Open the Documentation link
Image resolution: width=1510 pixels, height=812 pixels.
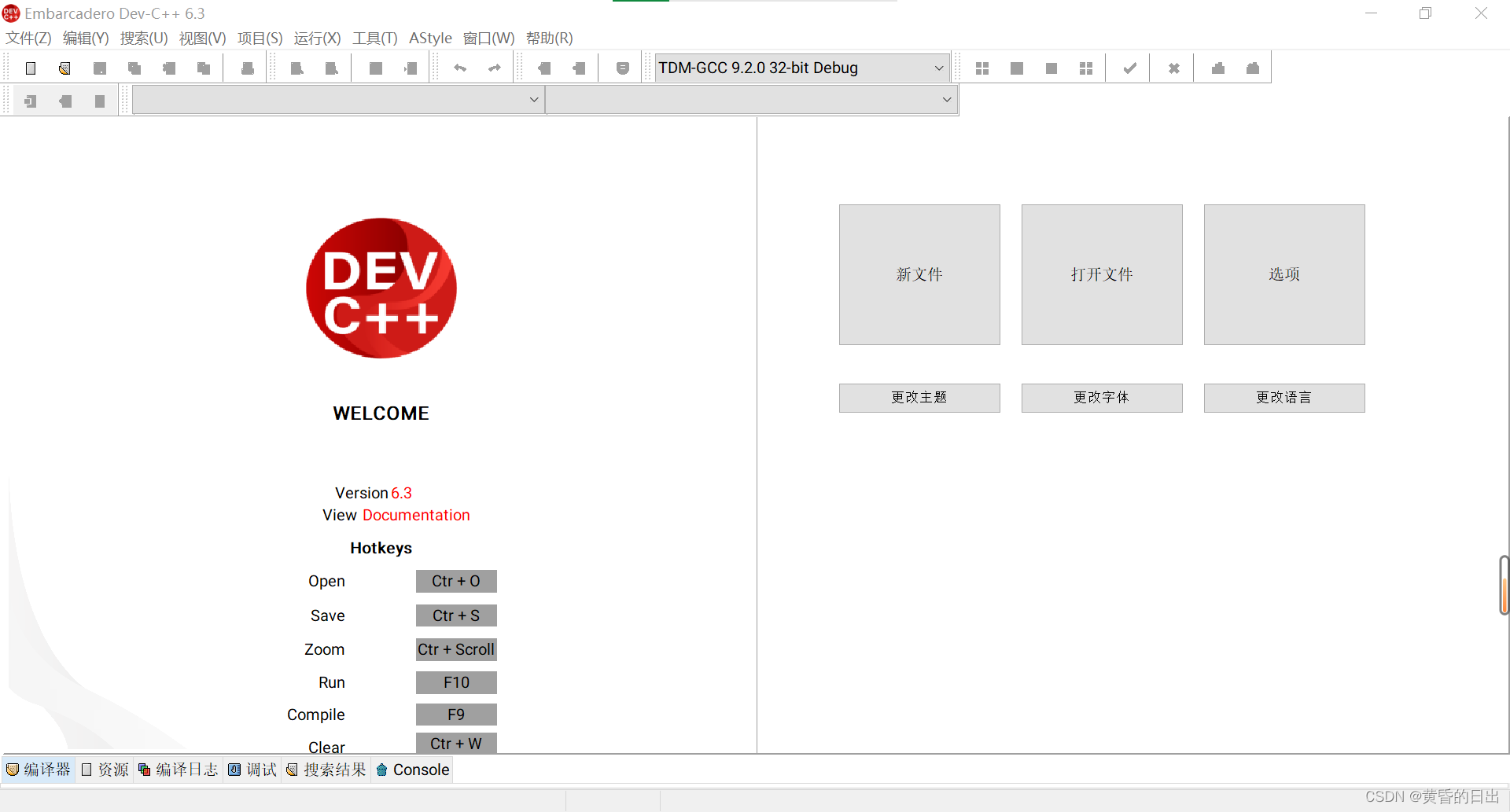click(416, 515)
